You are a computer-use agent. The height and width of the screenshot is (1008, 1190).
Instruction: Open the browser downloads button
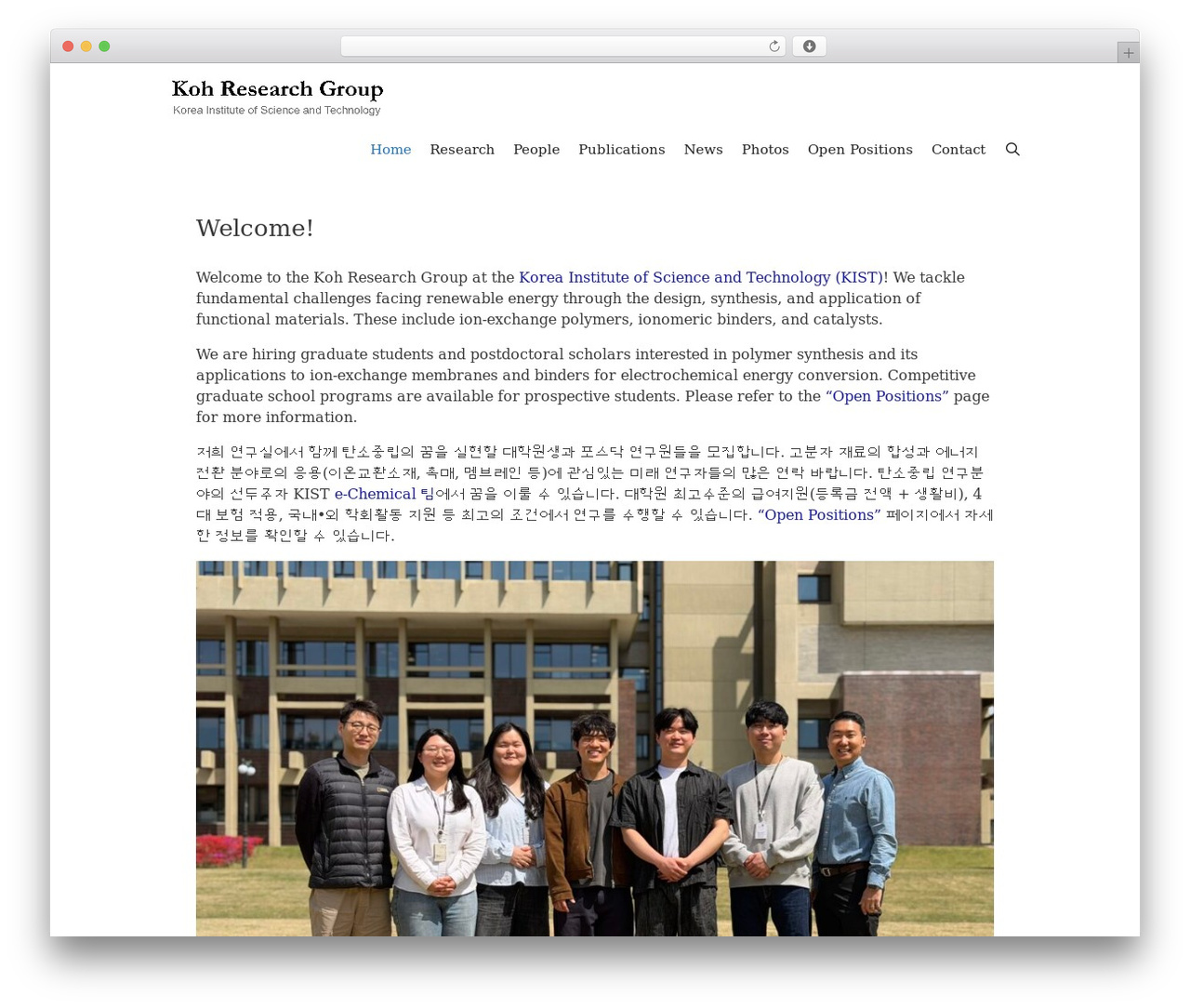tap(809, 46)
